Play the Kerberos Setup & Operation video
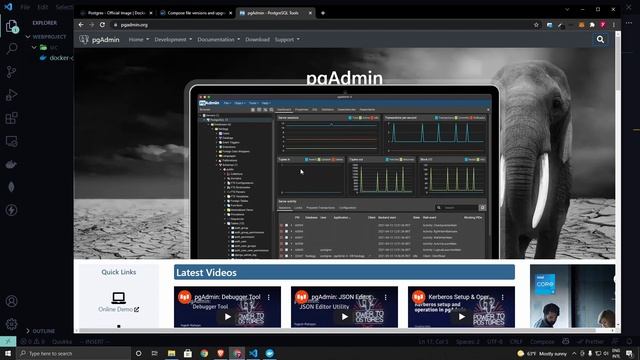The image size is (640, 360). tap(461, 316)
